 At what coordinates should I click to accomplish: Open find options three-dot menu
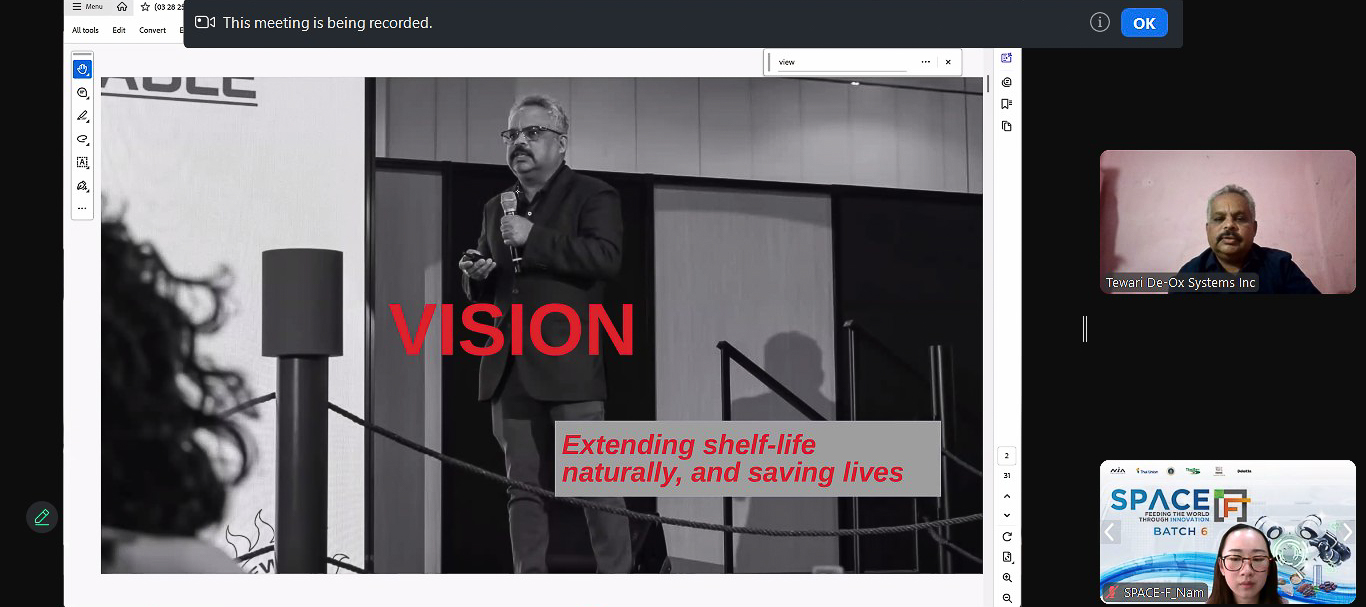(925, 62)
